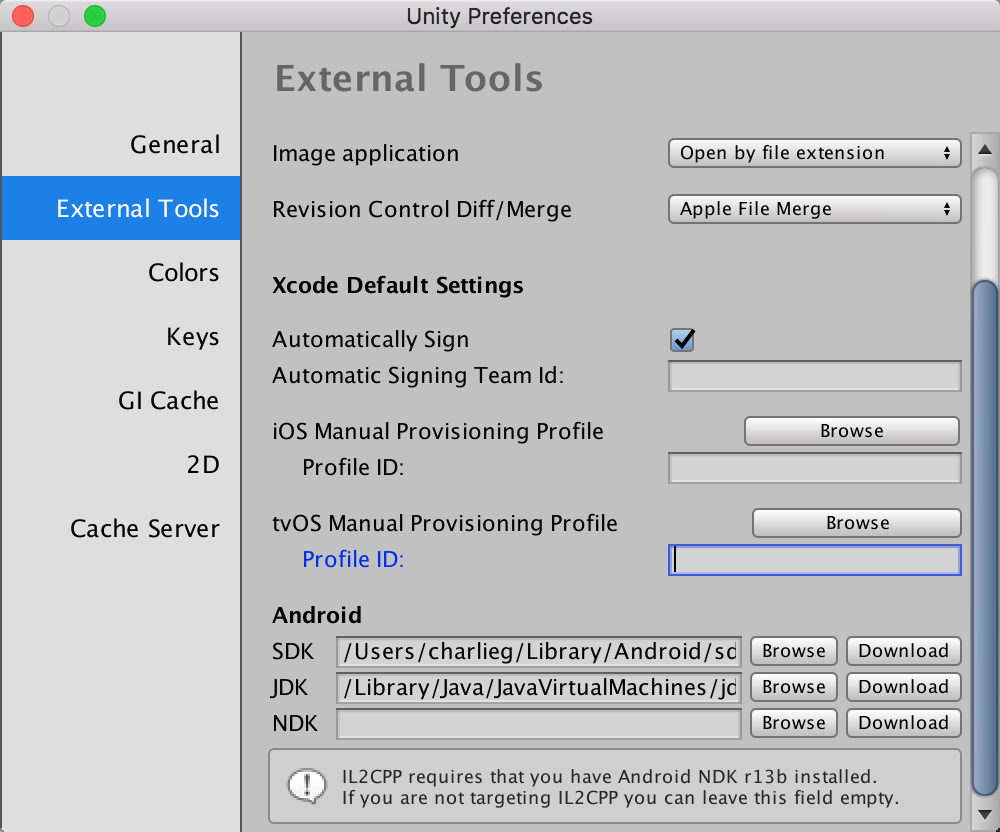Browse for tvOS Manual Provisioning Profile
Image resolution: width=1000 pixels, height=832 pixels.
[x=857, y=523]
